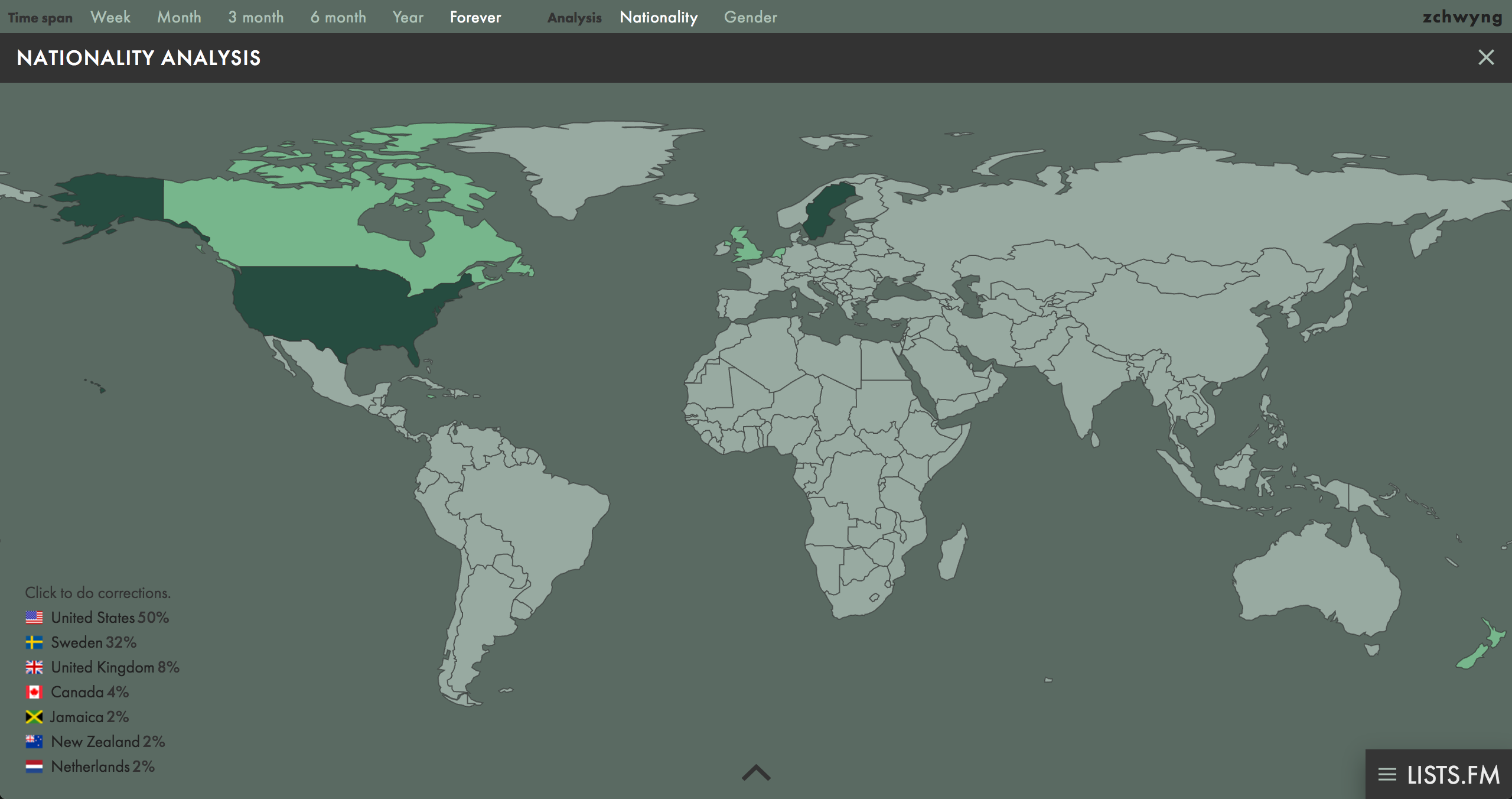
Task: Click the Canada flag icon
Action: tap(34, 692)
